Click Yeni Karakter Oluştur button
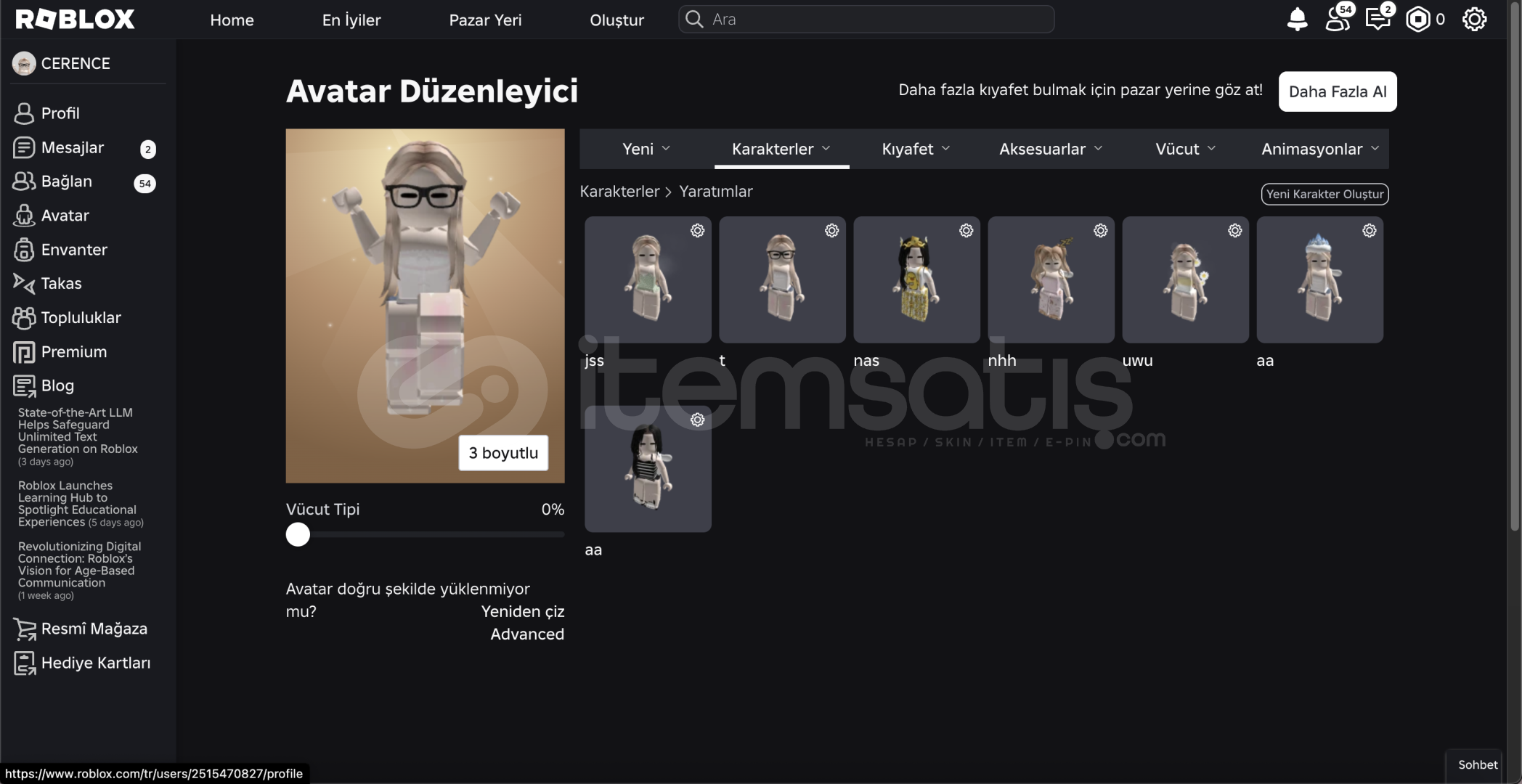Screen dimensions: 1522x784 coord(1324,194)
